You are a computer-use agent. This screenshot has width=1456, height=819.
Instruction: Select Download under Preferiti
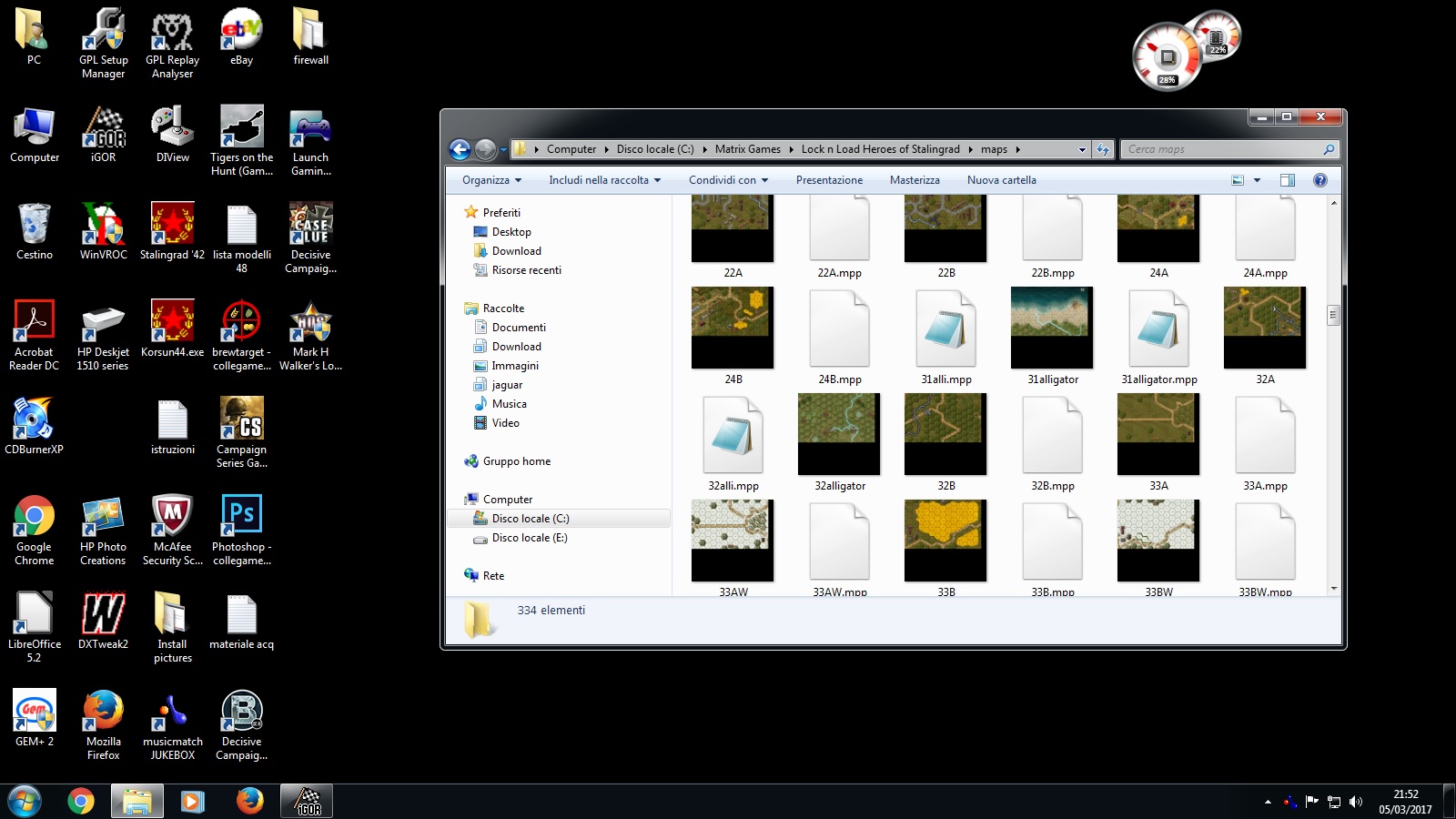pos(516,251)
